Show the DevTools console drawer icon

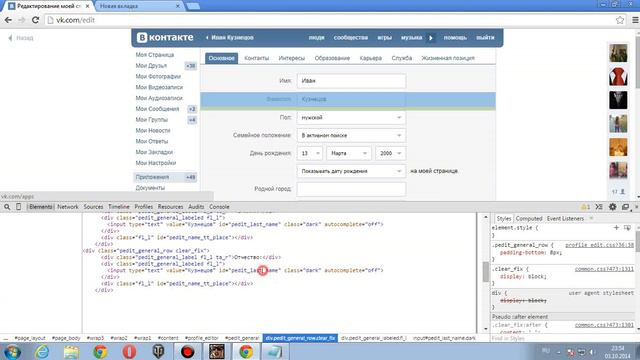599,207
